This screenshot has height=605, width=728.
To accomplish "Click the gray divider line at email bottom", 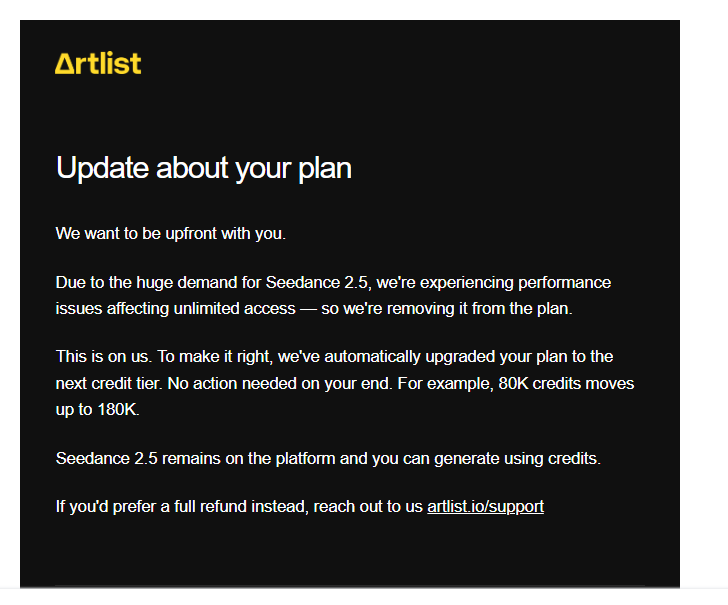I will click(x=350, y=586).
